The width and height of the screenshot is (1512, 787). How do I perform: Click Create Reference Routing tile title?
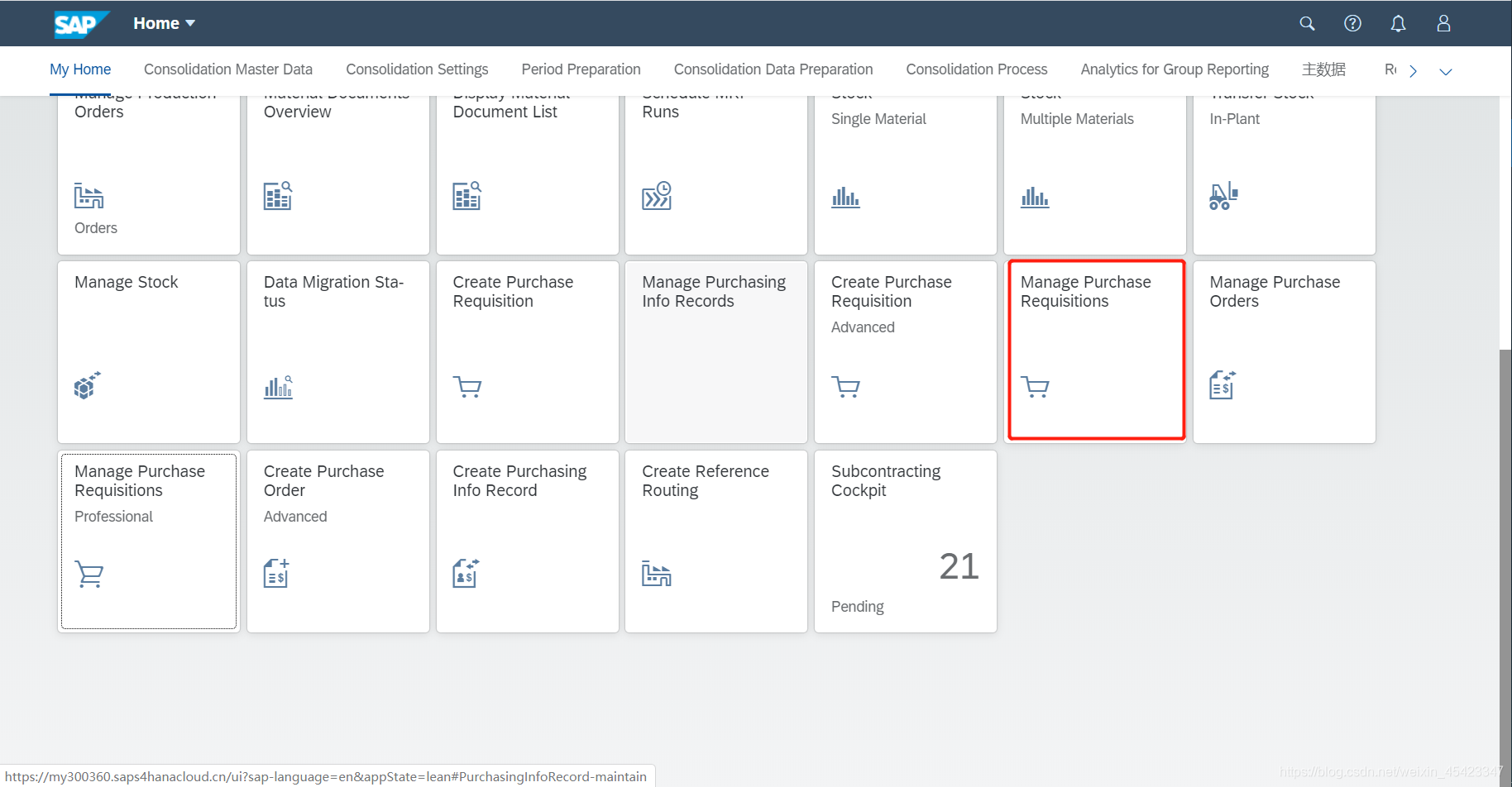706,481
